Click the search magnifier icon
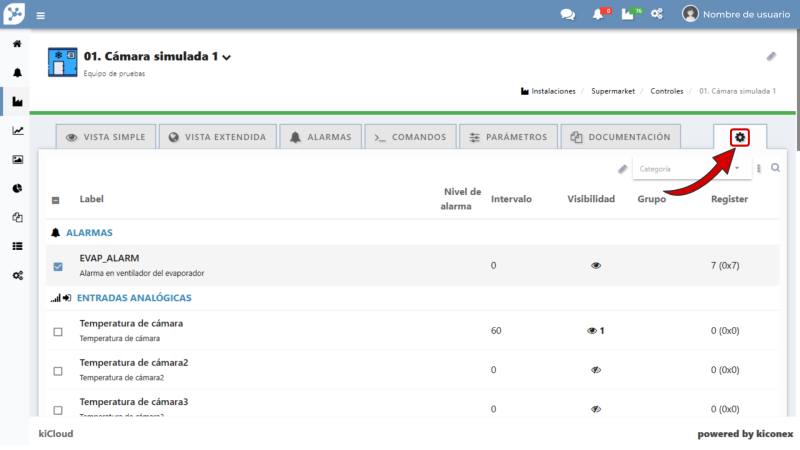This screenshot has width=800, height=450. (775, 169)
